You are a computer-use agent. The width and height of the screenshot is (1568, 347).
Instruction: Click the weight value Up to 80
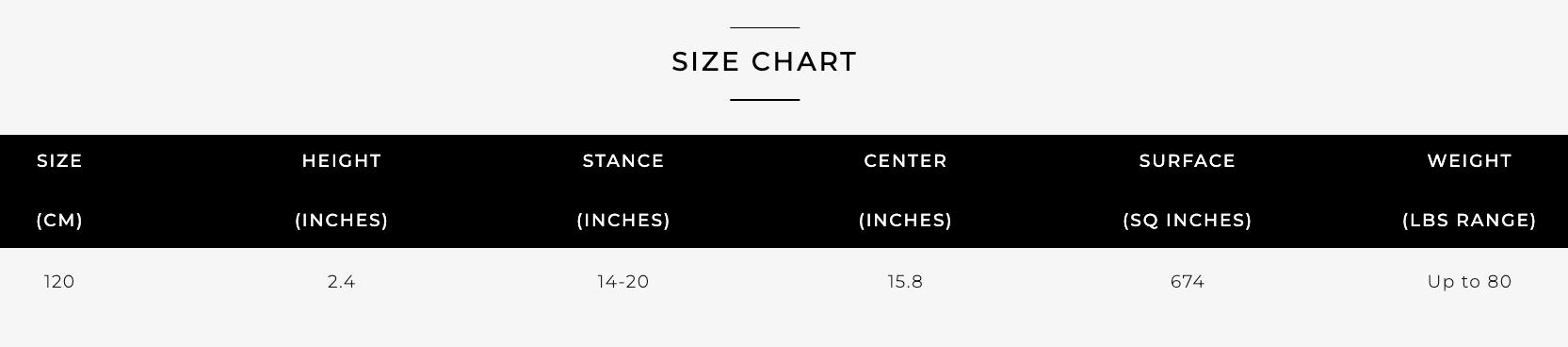pyautogui.click(x=1469, y=282)
